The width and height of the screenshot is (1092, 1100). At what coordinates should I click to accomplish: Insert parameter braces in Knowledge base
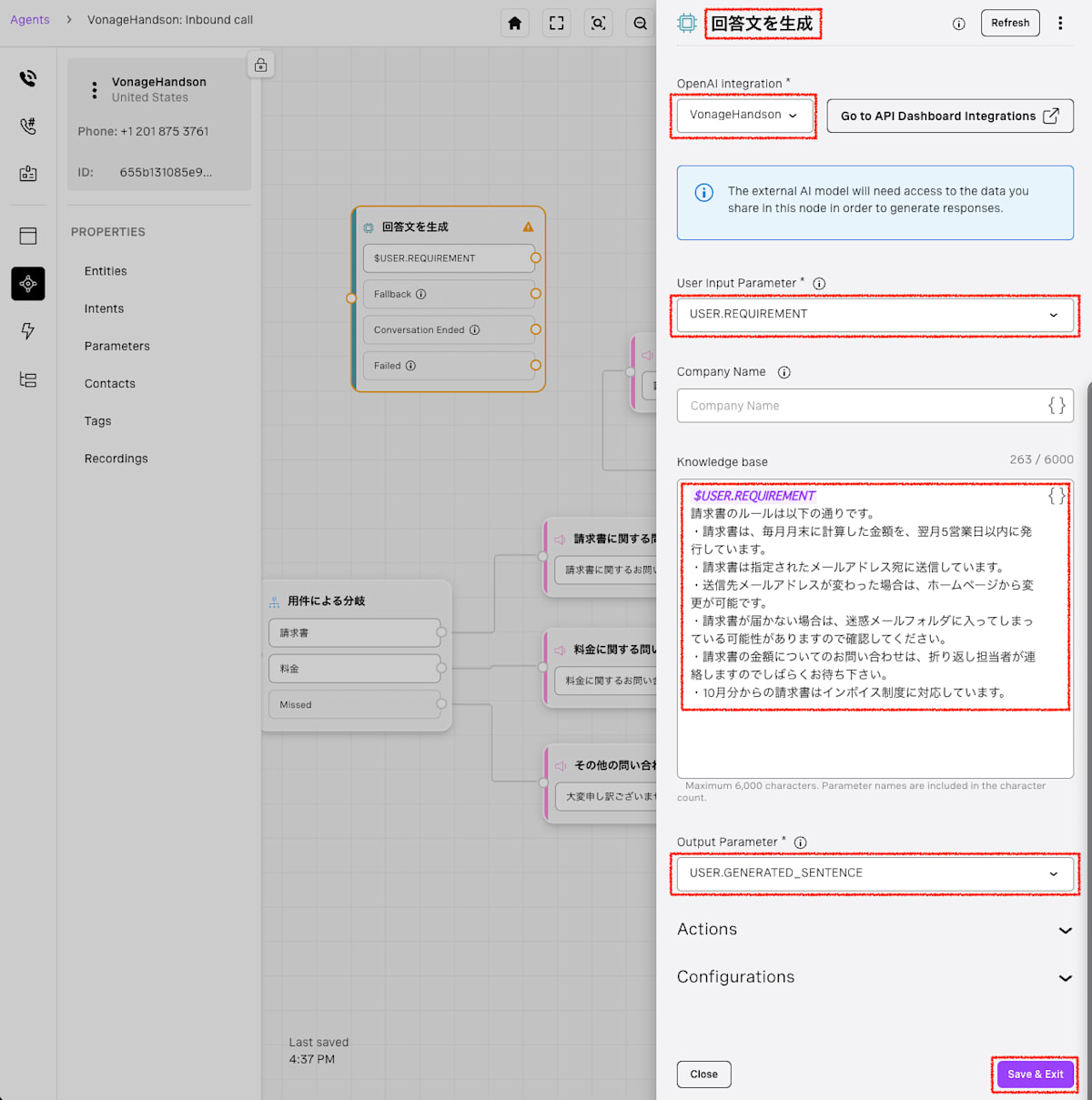click(x=1057, y=496)
